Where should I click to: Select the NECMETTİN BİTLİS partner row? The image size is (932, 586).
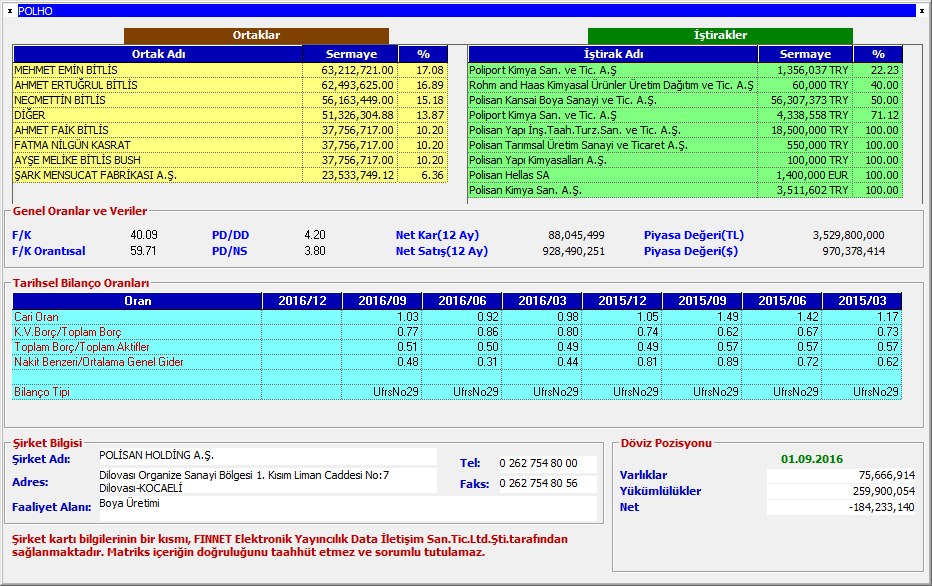pos(230,100)
